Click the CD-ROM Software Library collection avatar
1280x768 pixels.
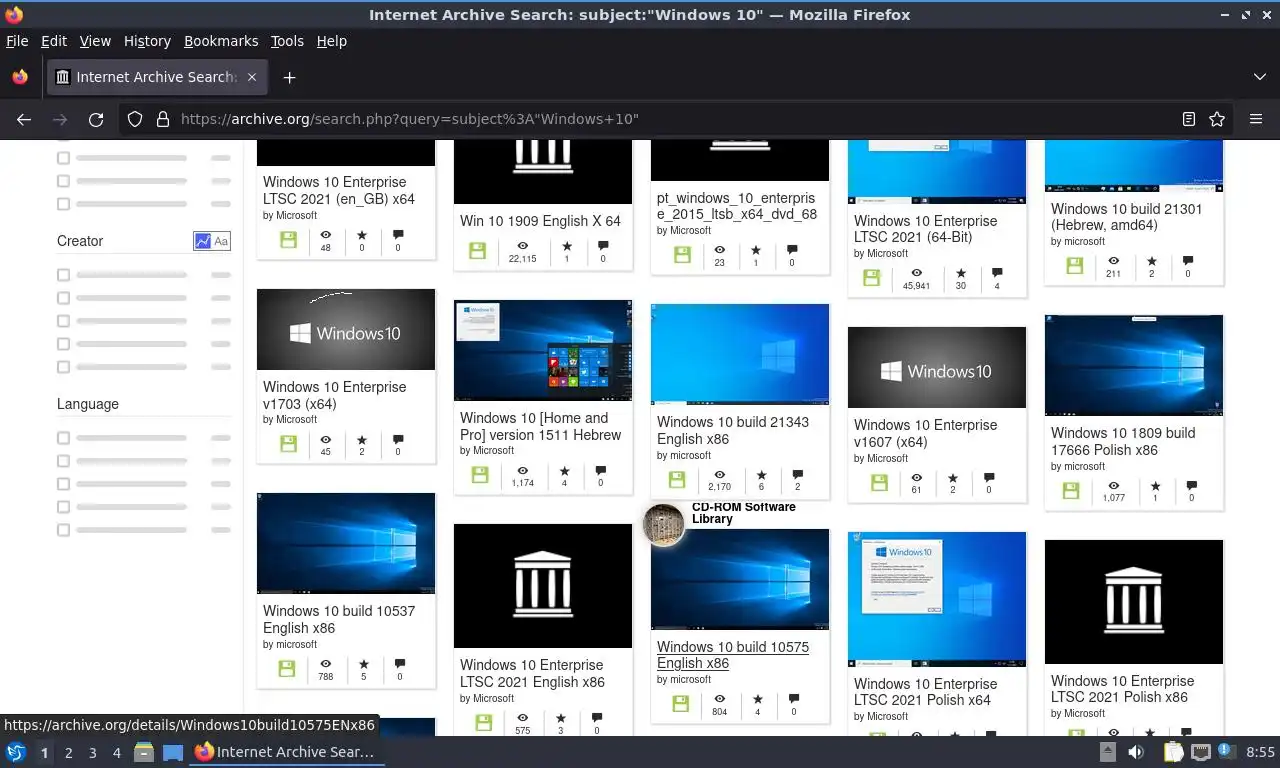(x=664, y=525)
